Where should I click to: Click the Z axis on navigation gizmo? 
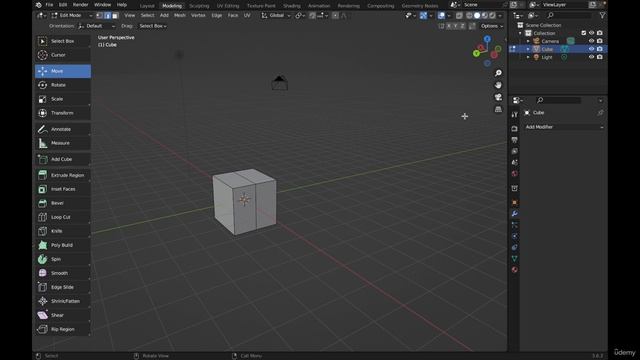[487, 39]
